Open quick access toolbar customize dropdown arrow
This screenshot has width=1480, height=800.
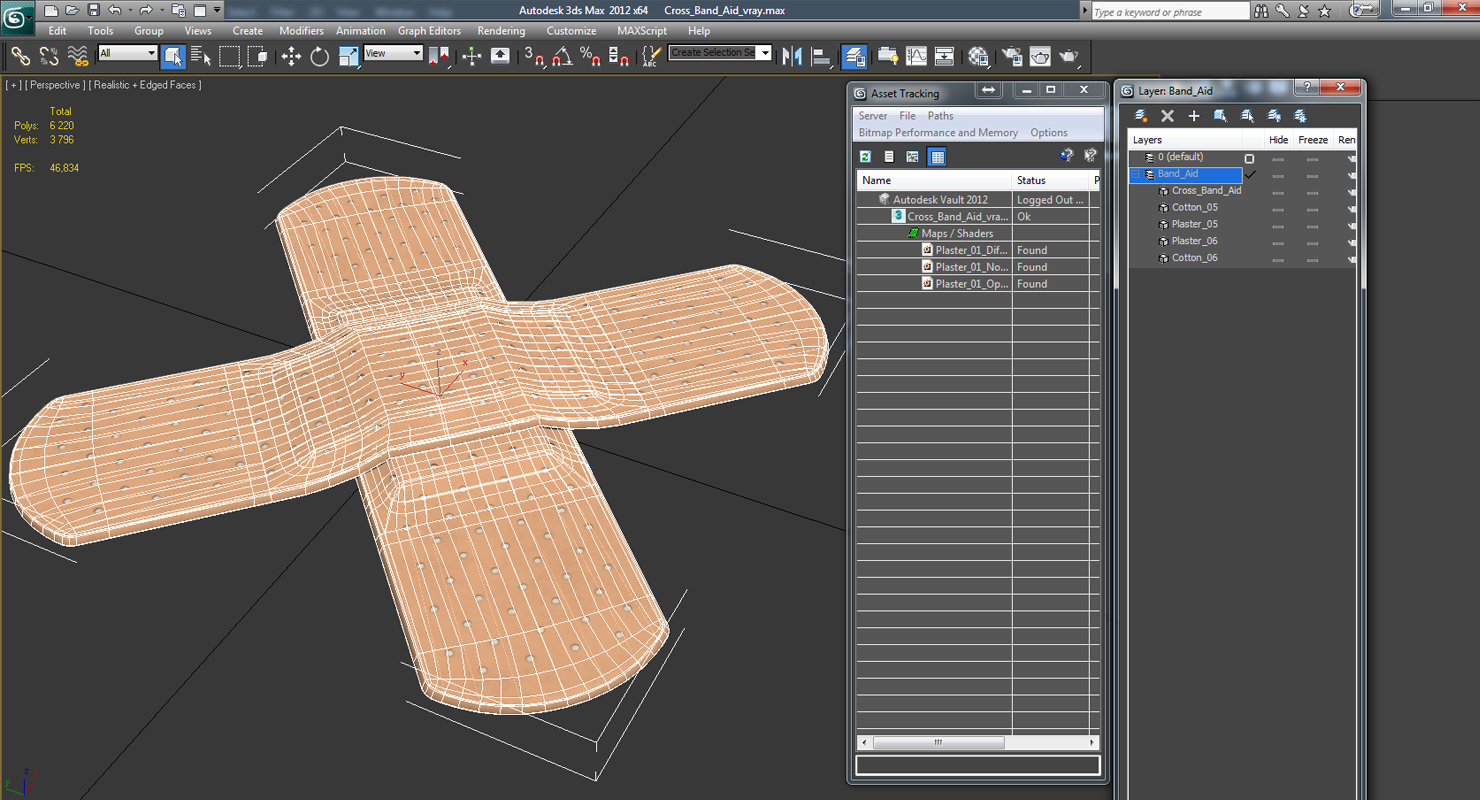pyautogui.click(x=217, y=10)
